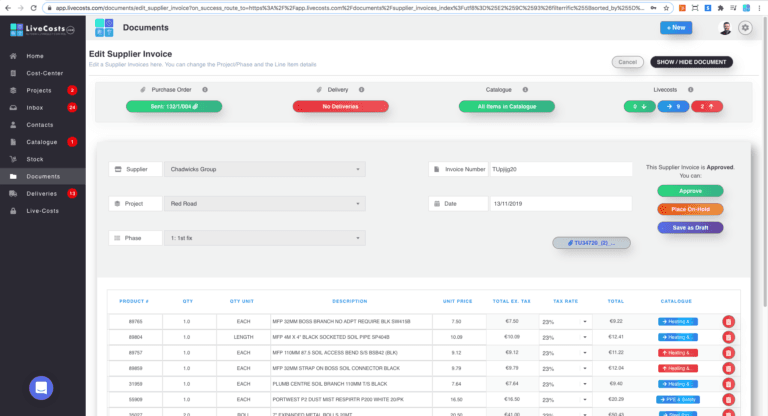The image size is (768, 416).
Task: Open the chat support bubble
Action: pyautogui.click(x=41, y=388)
